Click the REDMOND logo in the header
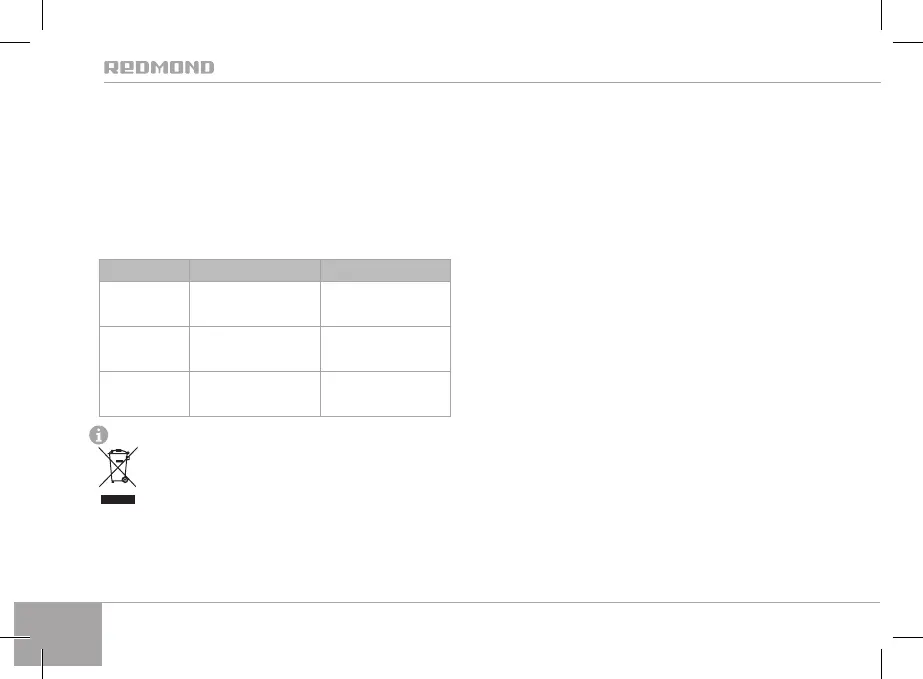The height and width of the screenshot is (679, 923). coord(160,68)
